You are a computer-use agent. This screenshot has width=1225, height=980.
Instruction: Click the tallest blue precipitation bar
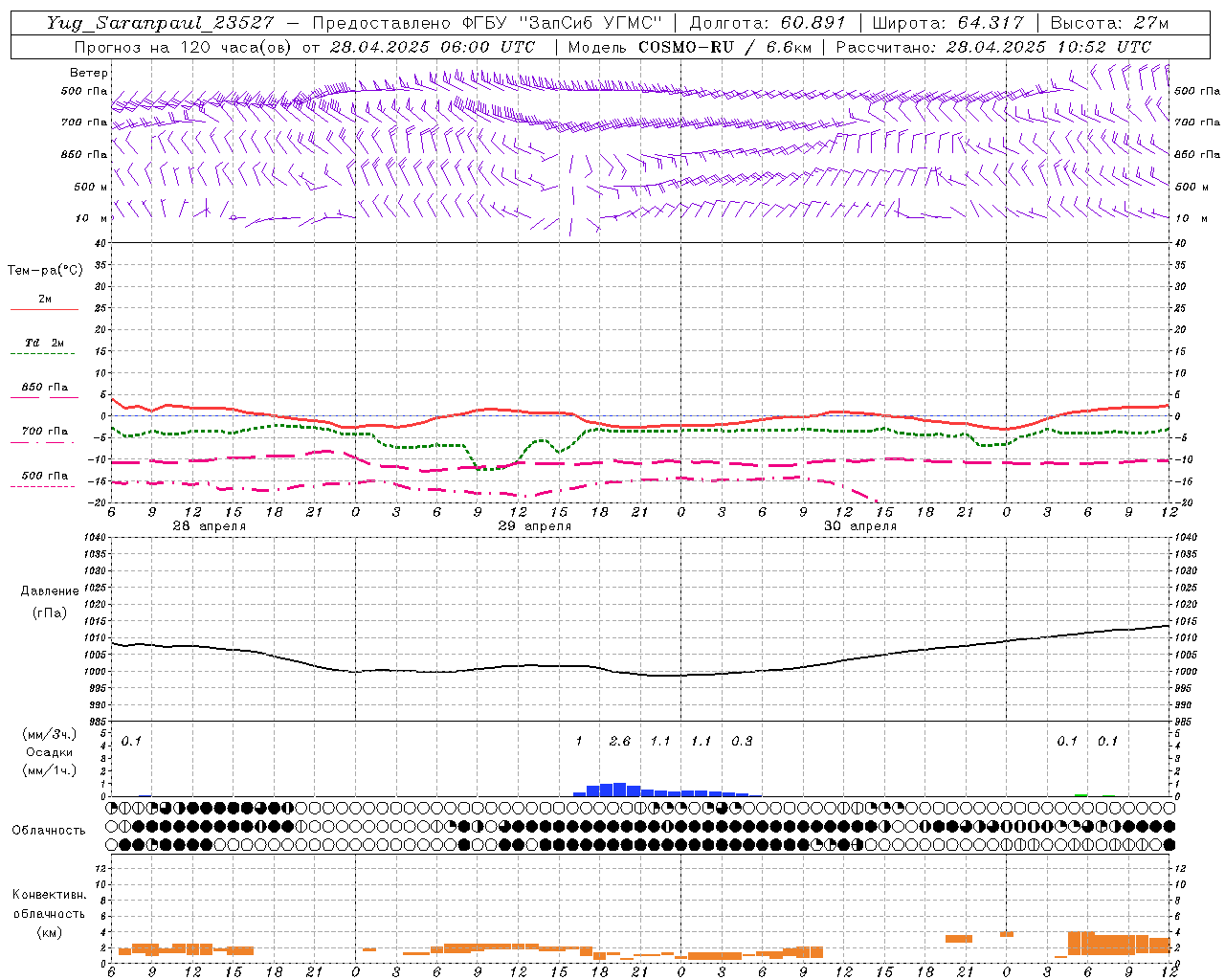pyautogui.click(x=619, y=790)
